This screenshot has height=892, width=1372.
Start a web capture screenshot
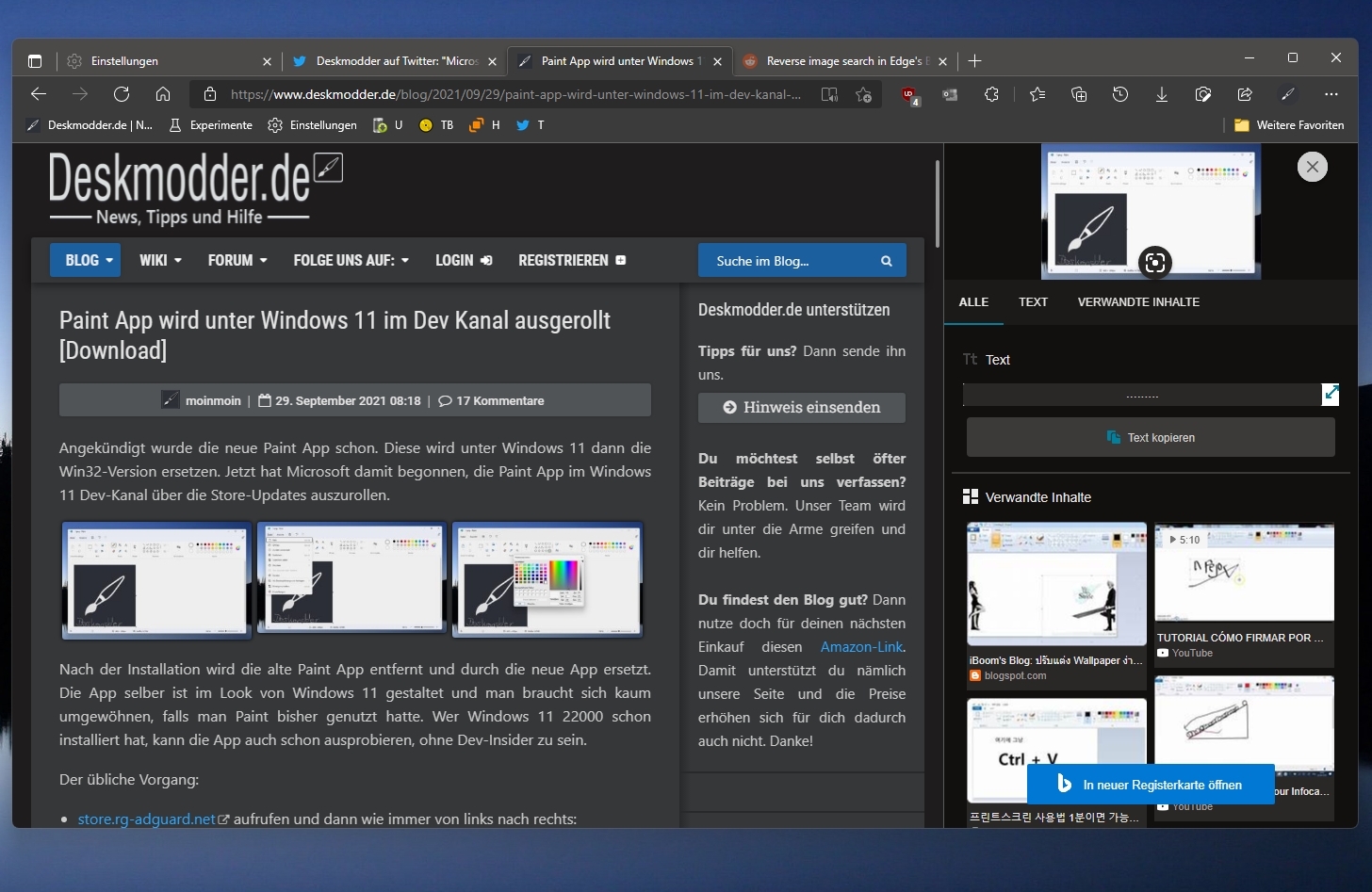tap(1203, 94)
